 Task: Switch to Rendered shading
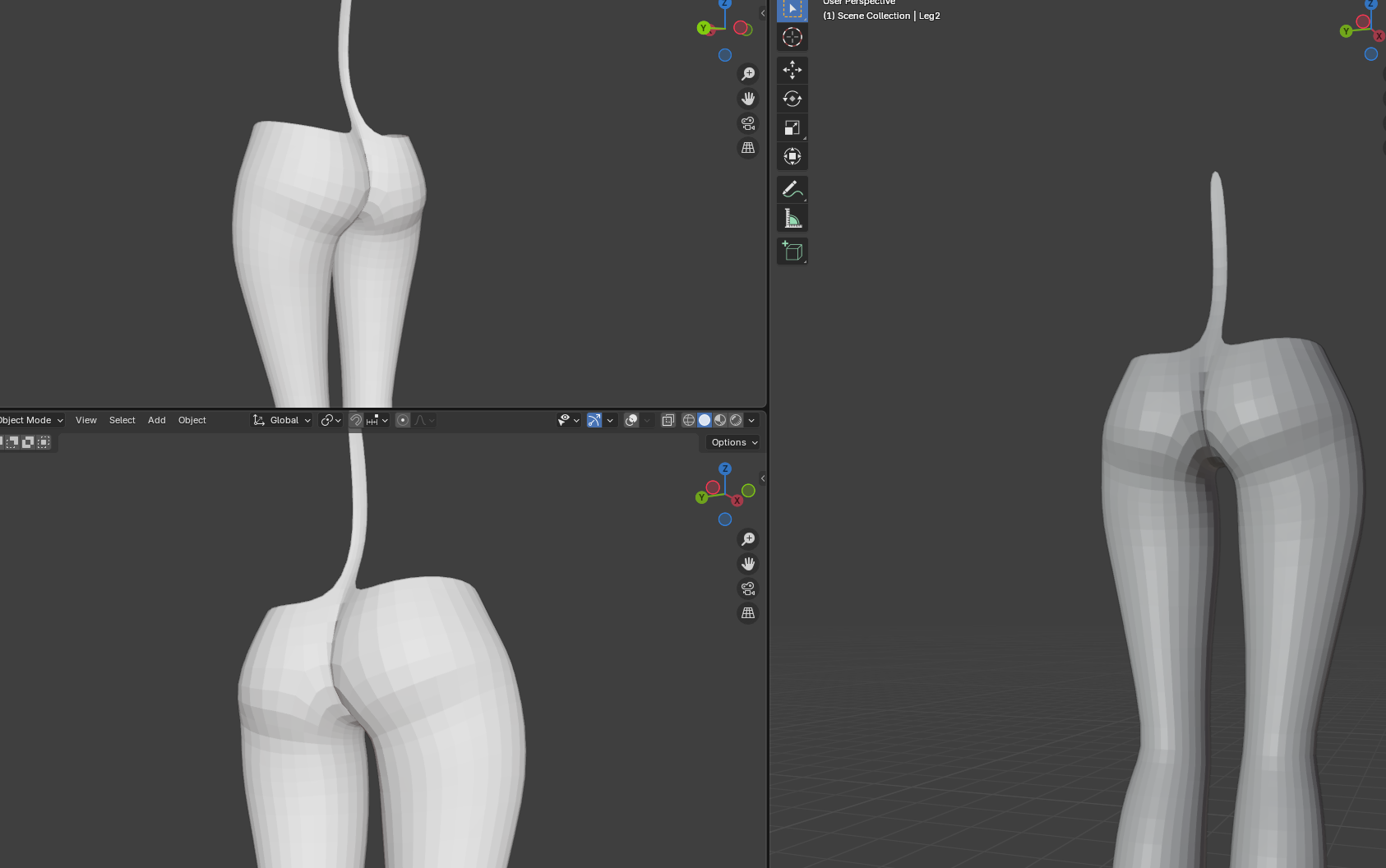click(736, 420)
